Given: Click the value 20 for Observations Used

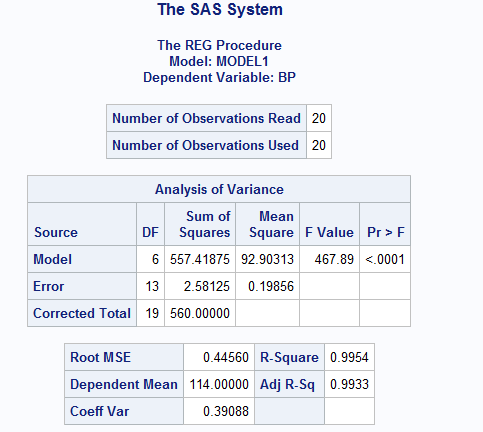Looking at the screenshot, I should 319,145.
